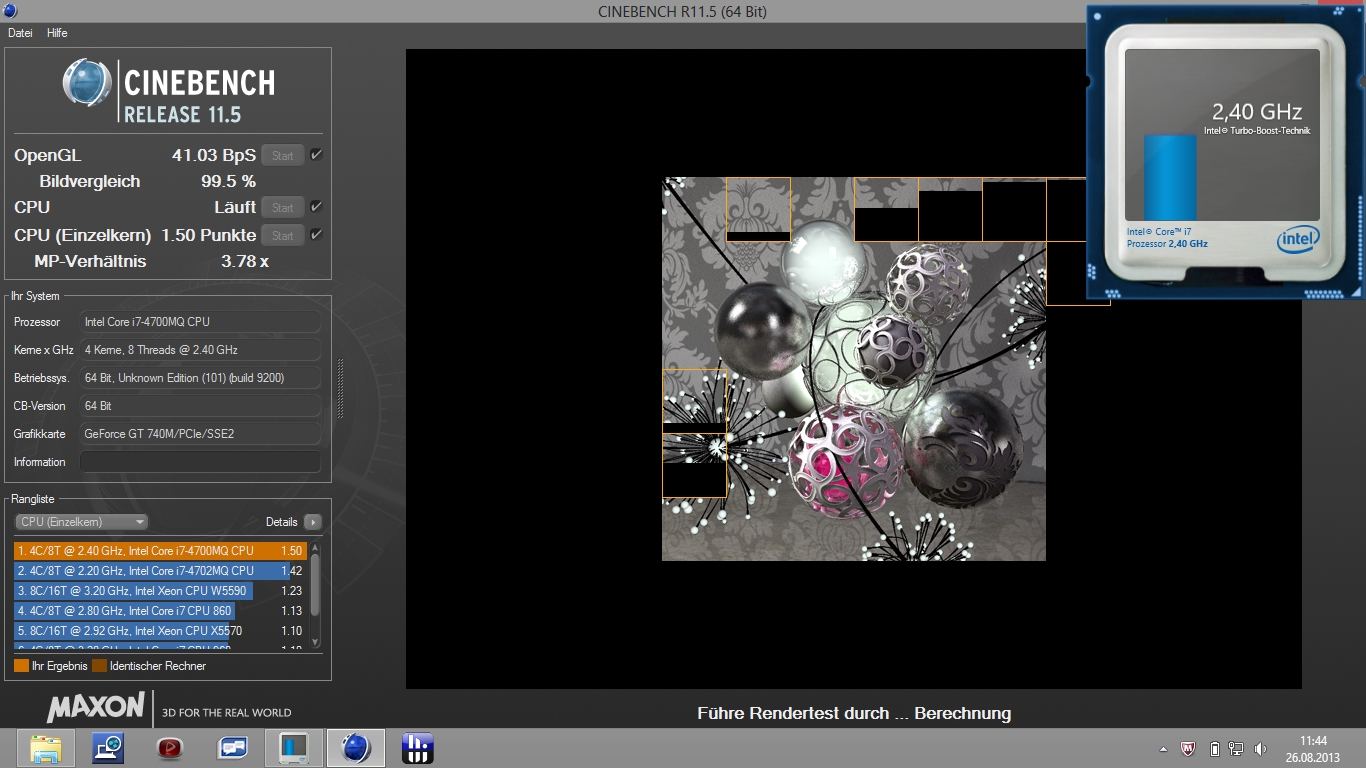Open the volume speaker tray icon
The height and width of the screenshot is (768, 1366).
click(1260, 748)
